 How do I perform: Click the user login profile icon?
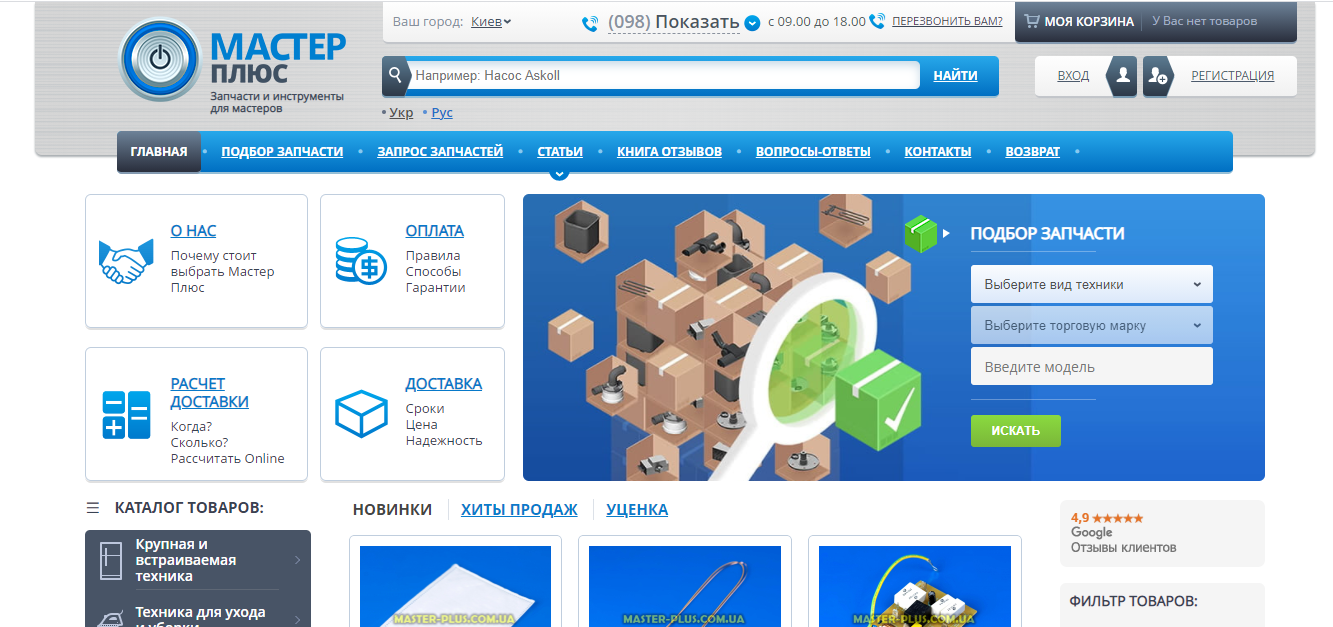[1123, 76]
